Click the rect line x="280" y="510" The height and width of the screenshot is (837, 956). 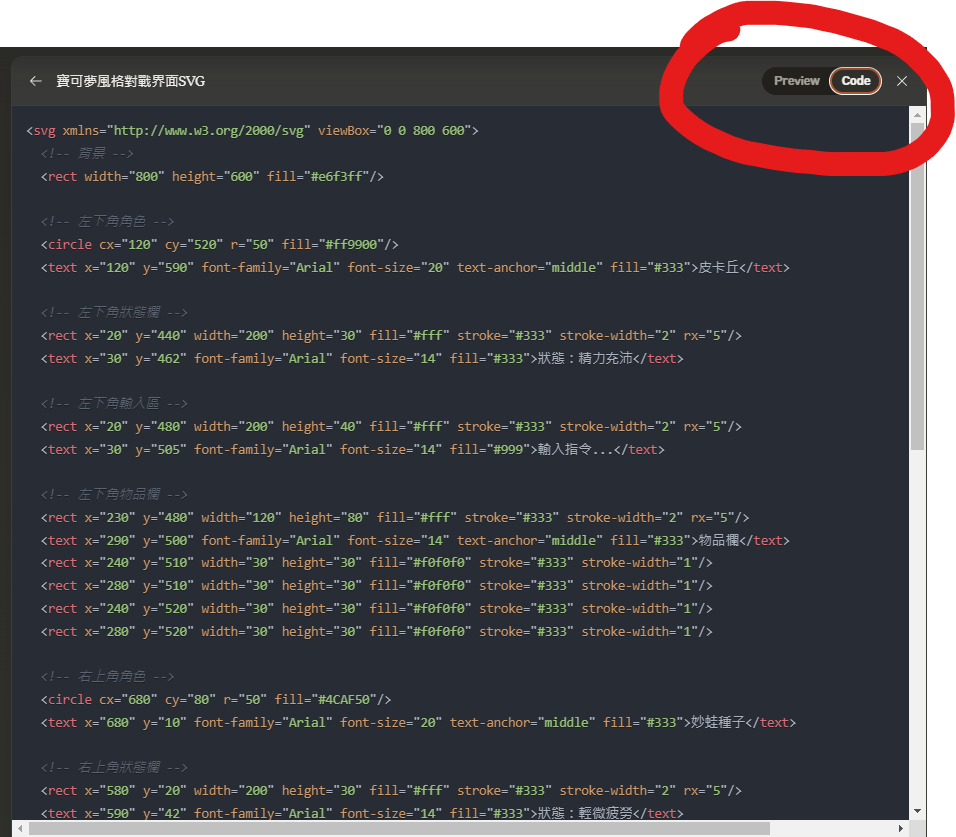point(377,586)
